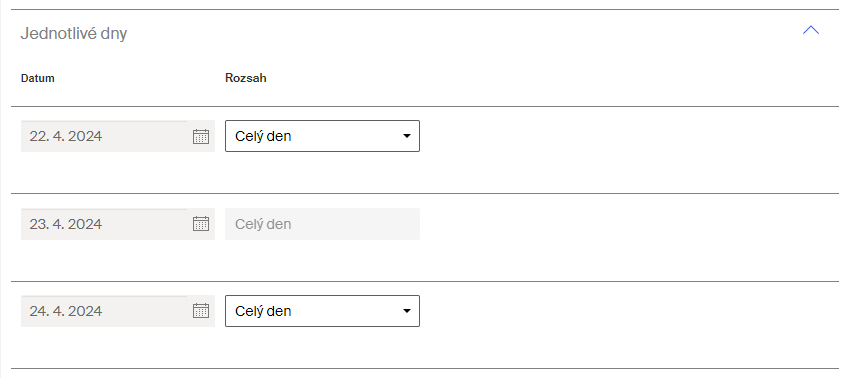Open calendar picker for 23. 4. 2024
Screen dimensions: 845x378
click(x=201, y=224)
